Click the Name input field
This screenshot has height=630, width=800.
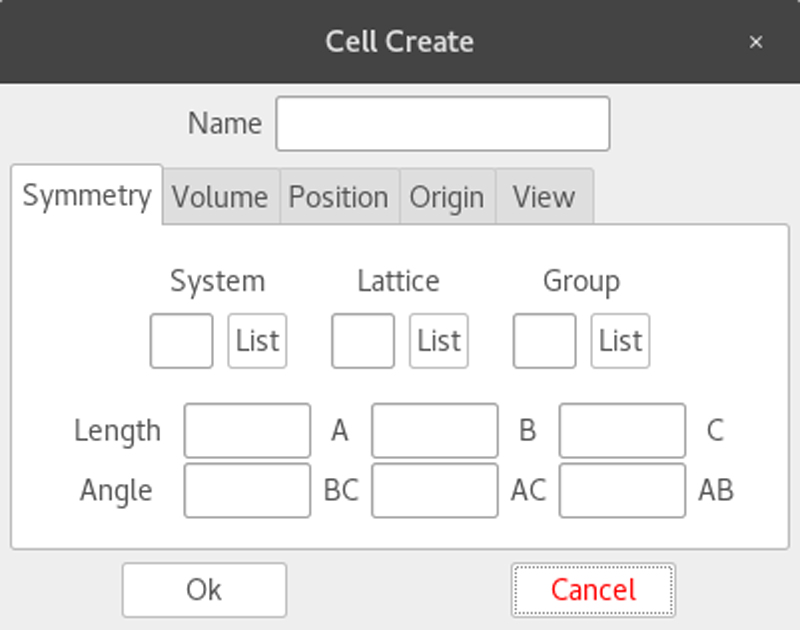click(x=442, y=122)
